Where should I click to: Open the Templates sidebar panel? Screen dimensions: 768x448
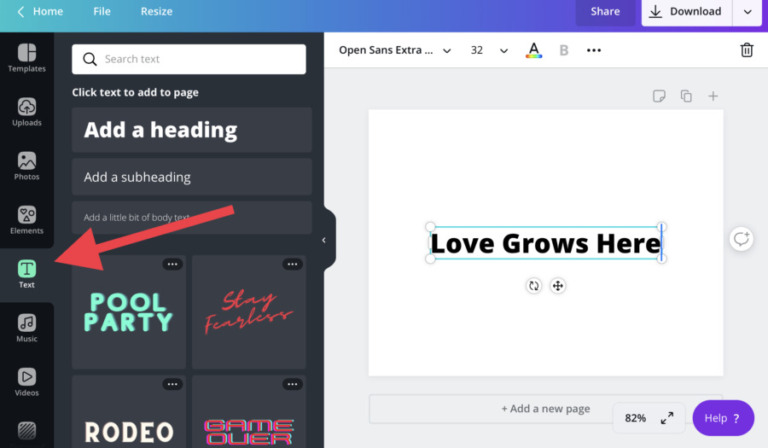(27, 58)
